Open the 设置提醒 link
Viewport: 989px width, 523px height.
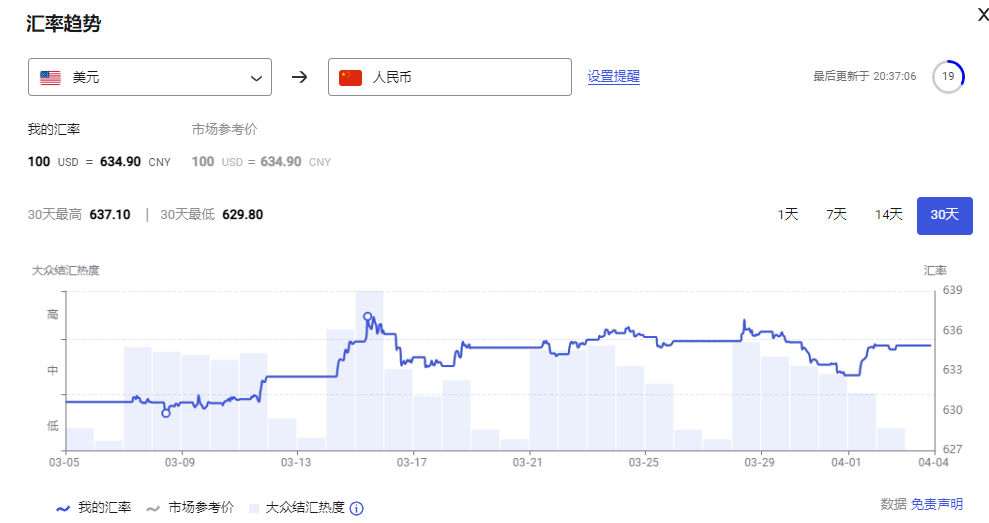614,76
